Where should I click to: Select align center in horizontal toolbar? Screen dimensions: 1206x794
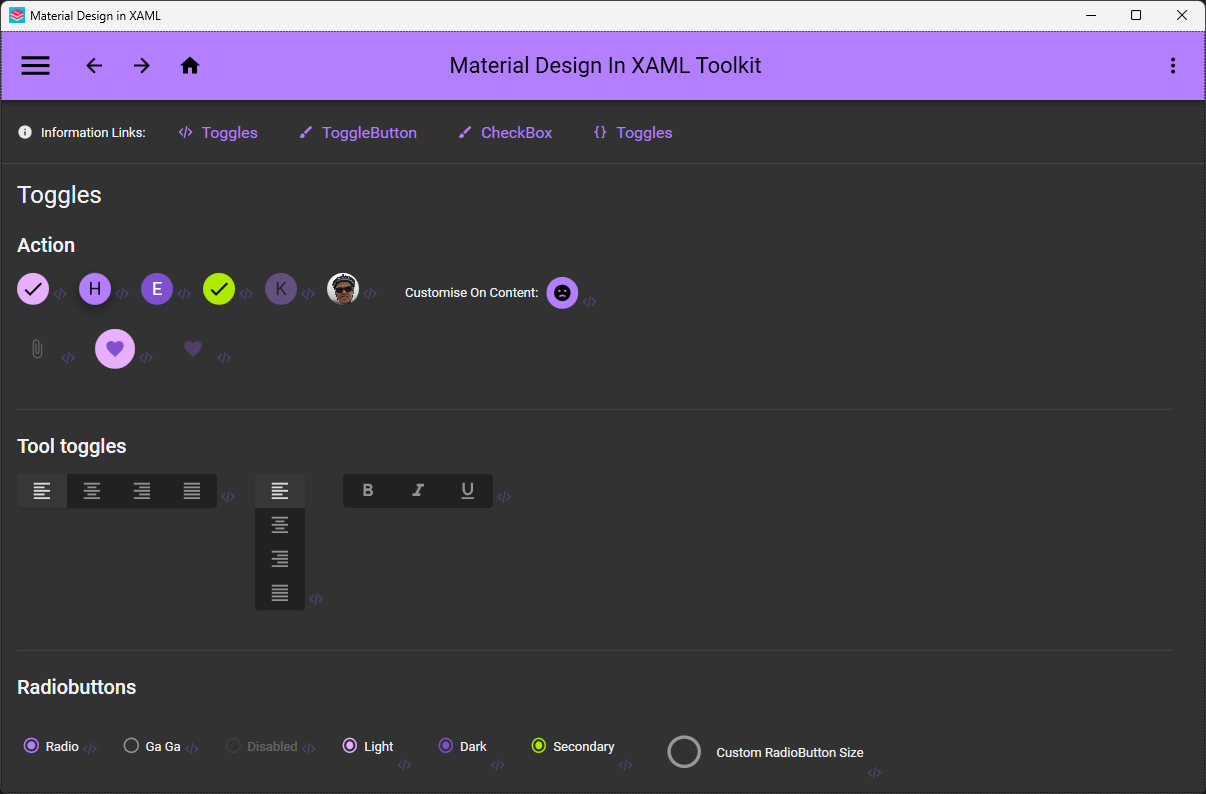click(92, 491)
